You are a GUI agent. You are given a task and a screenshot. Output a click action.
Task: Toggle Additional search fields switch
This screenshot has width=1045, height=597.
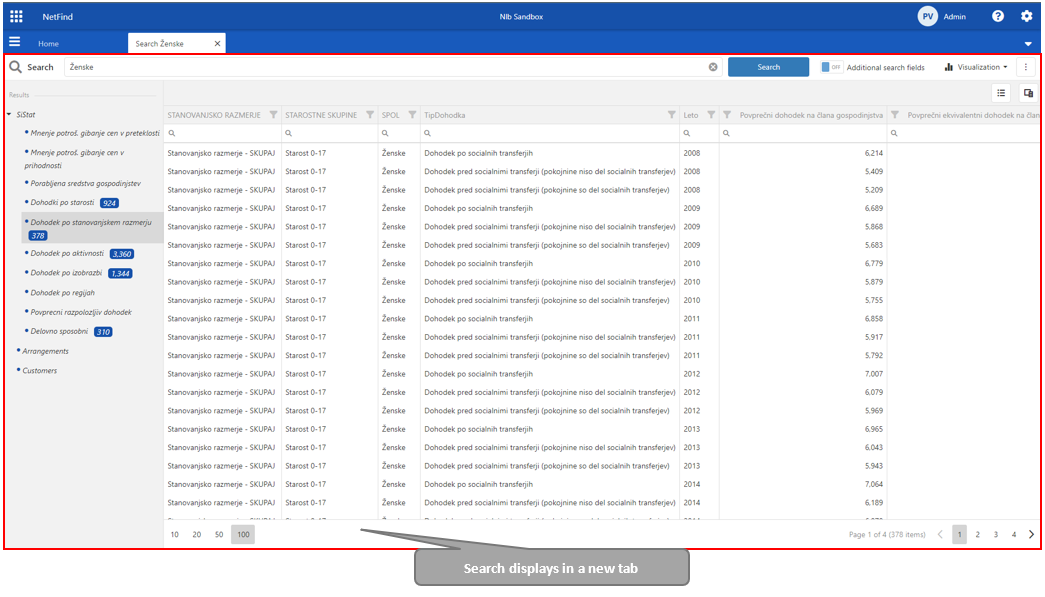831,67
